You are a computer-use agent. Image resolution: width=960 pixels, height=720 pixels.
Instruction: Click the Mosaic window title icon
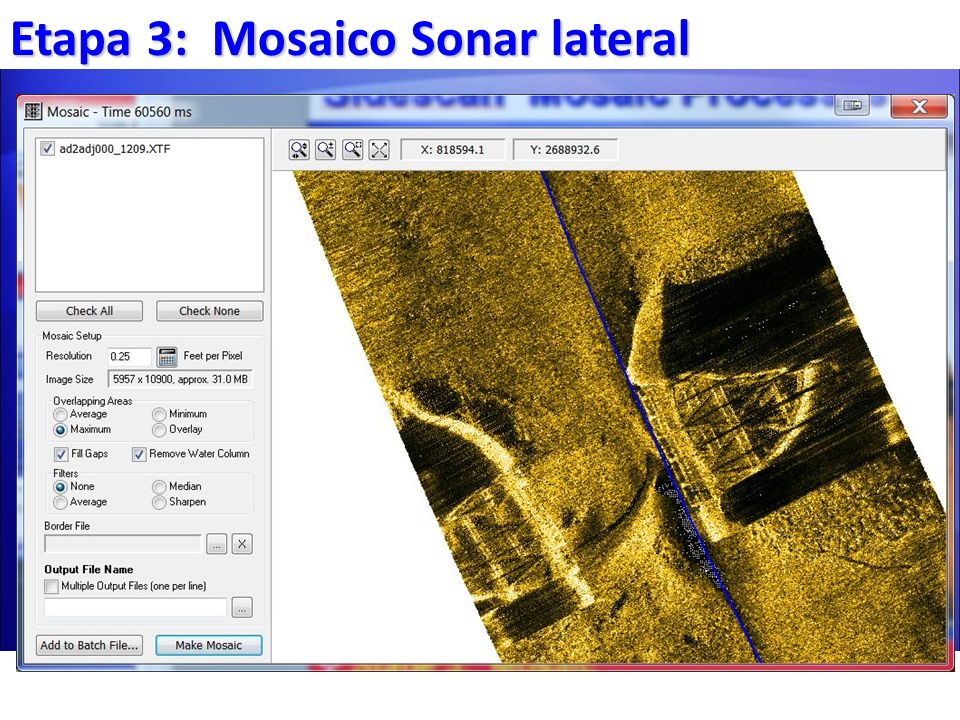click(x=33, y=111)
